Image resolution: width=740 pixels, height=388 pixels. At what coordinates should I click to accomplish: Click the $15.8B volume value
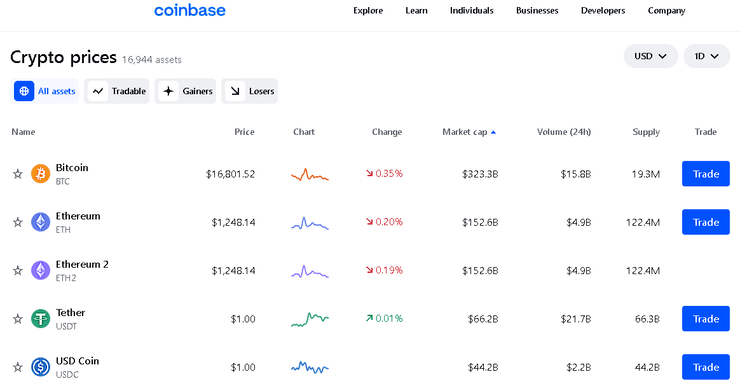tap(576, 174)
